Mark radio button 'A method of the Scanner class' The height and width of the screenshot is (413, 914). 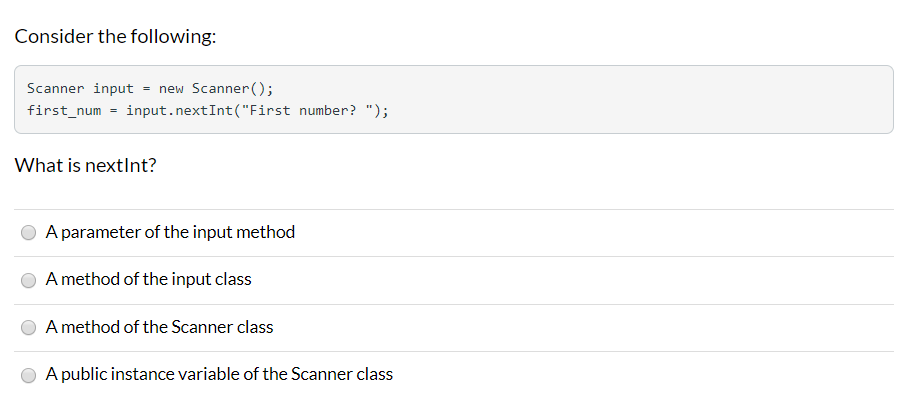pos(28,328)
